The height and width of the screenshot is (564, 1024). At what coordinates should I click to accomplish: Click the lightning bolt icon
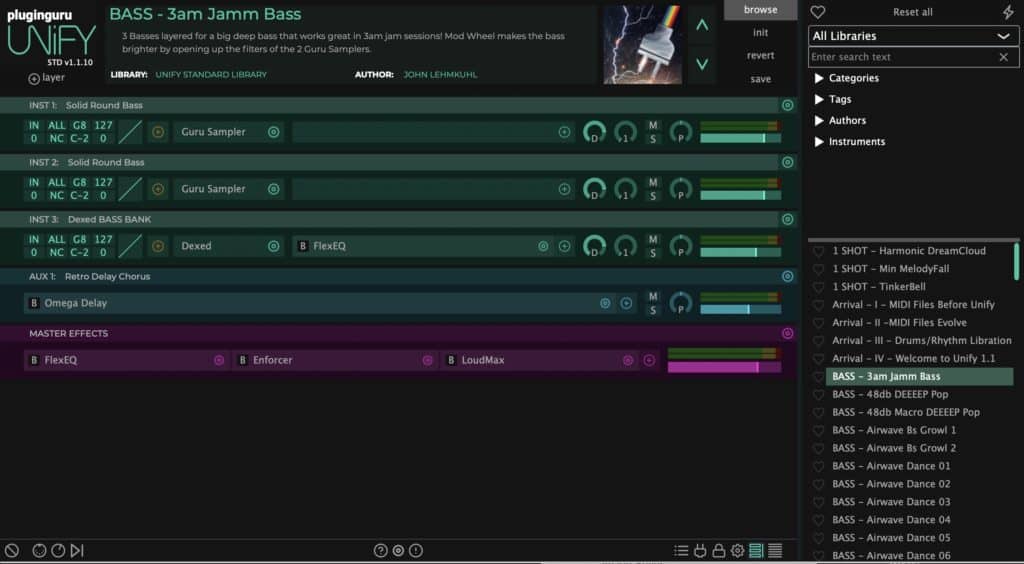tap(1007, 12)
